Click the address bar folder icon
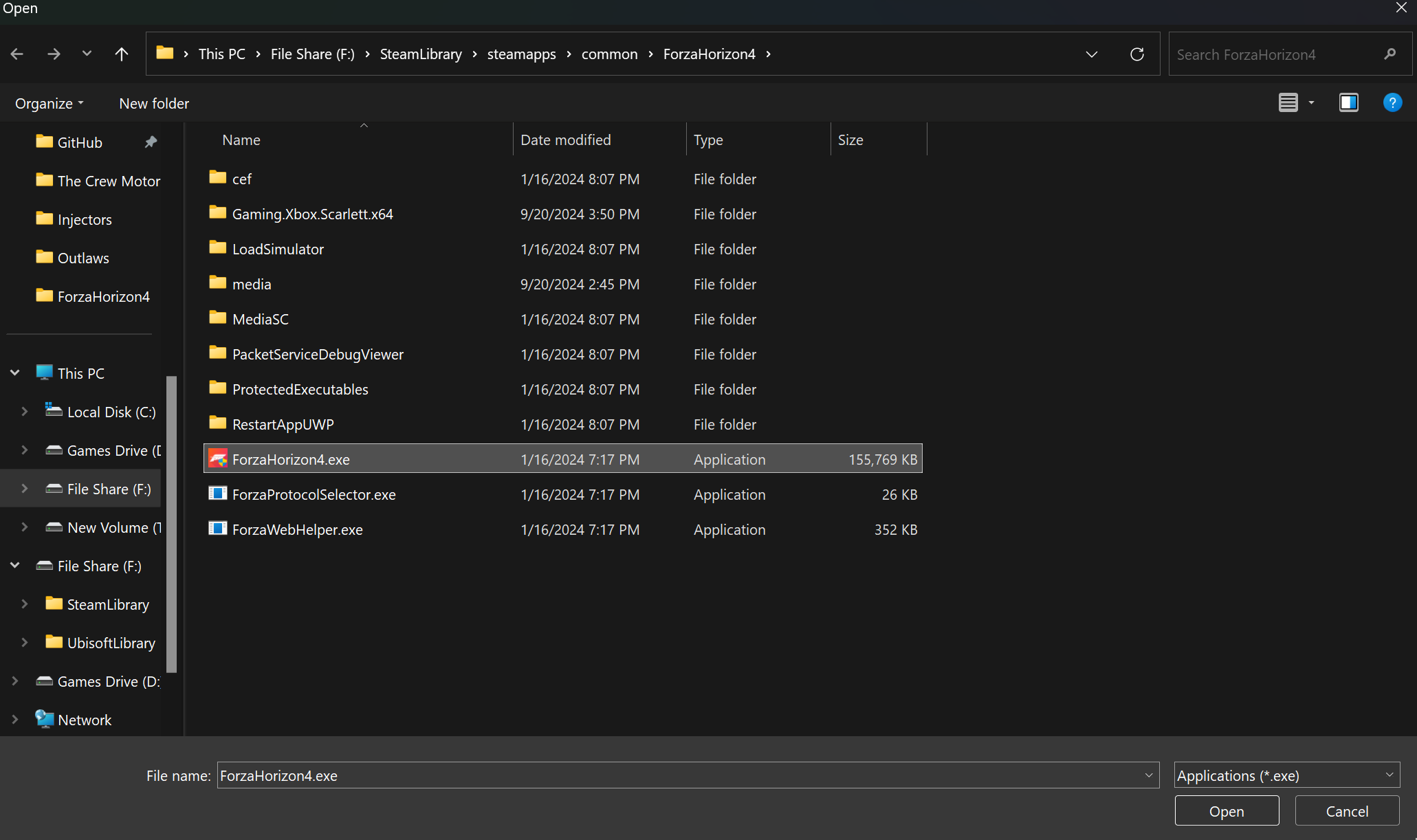 pos(165,53)
